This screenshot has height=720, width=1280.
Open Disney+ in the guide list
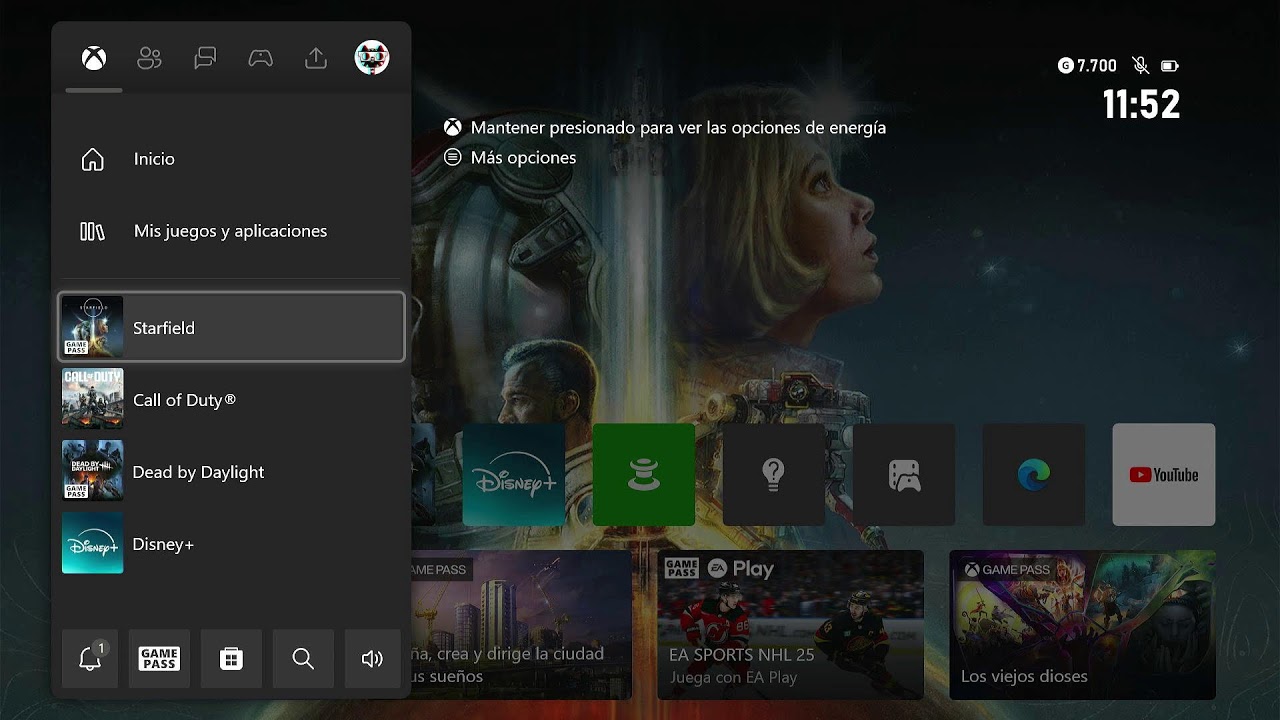pos(231,543)
